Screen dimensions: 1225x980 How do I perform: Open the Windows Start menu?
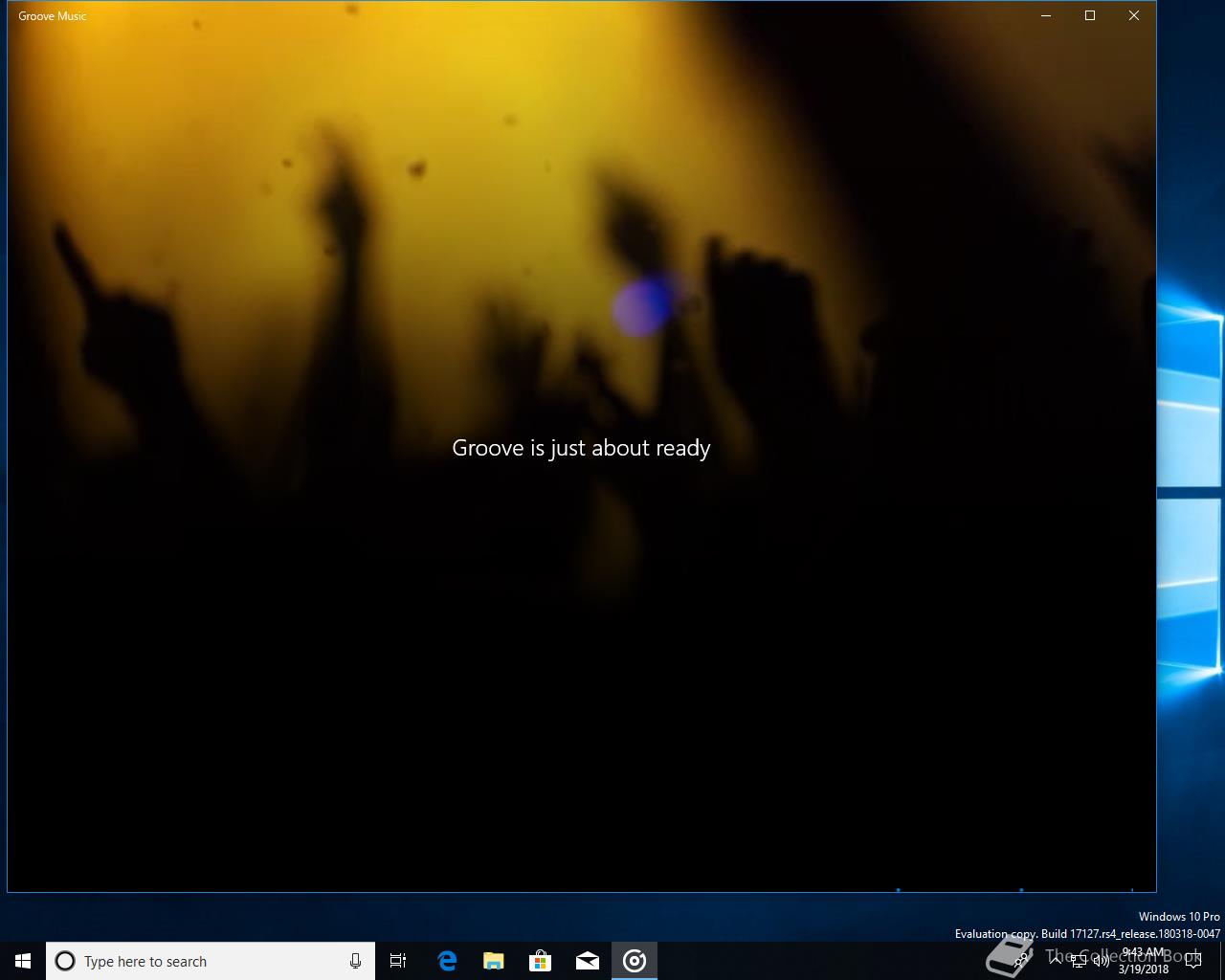[23, 961]
